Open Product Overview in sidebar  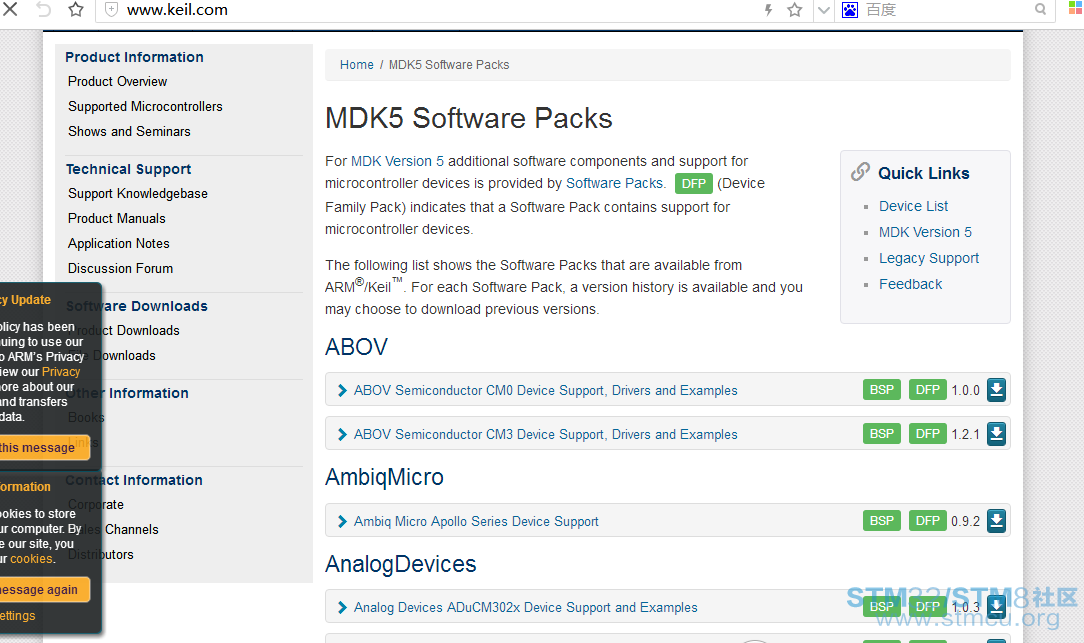coord(118,82)
